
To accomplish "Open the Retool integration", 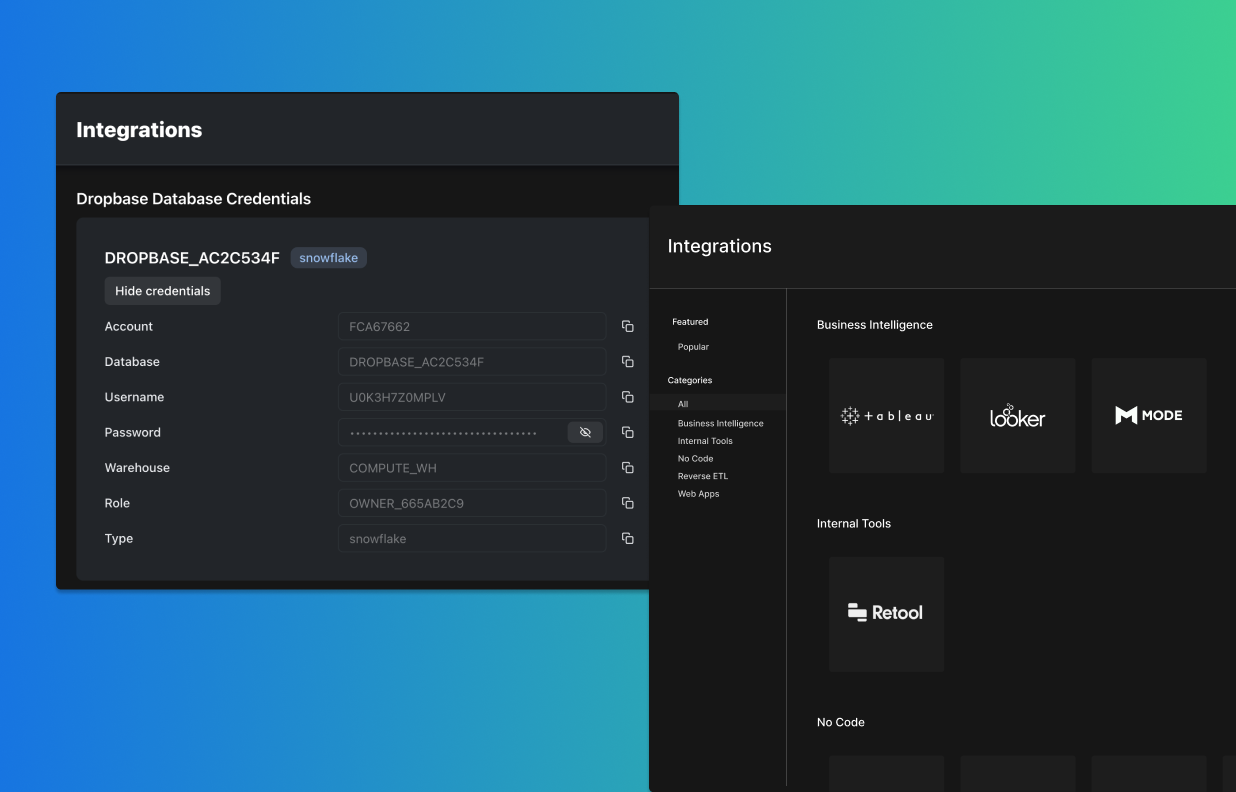I will [x=886, y=613].
